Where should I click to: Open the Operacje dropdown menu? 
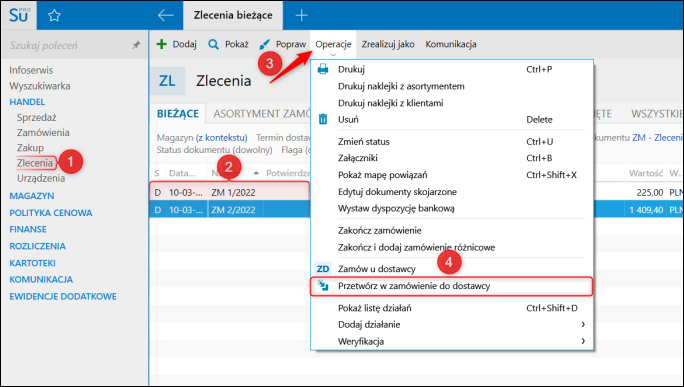coord(333,45)
